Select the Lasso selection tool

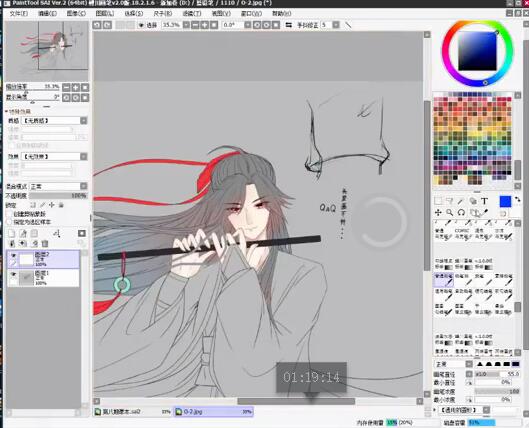pyautogui.click(x=449, y=201)
